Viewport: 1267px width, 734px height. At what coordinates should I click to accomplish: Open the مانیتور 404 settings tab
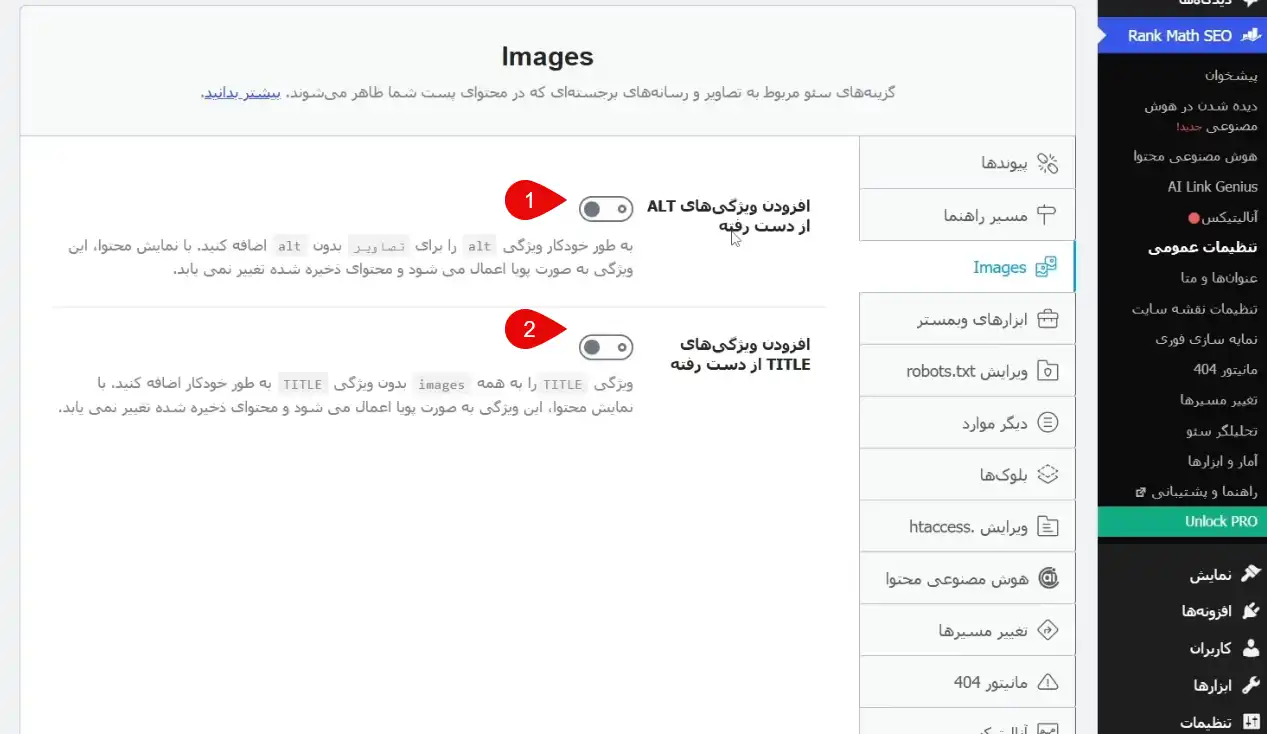pyautogui.click(x=967, y=682)
